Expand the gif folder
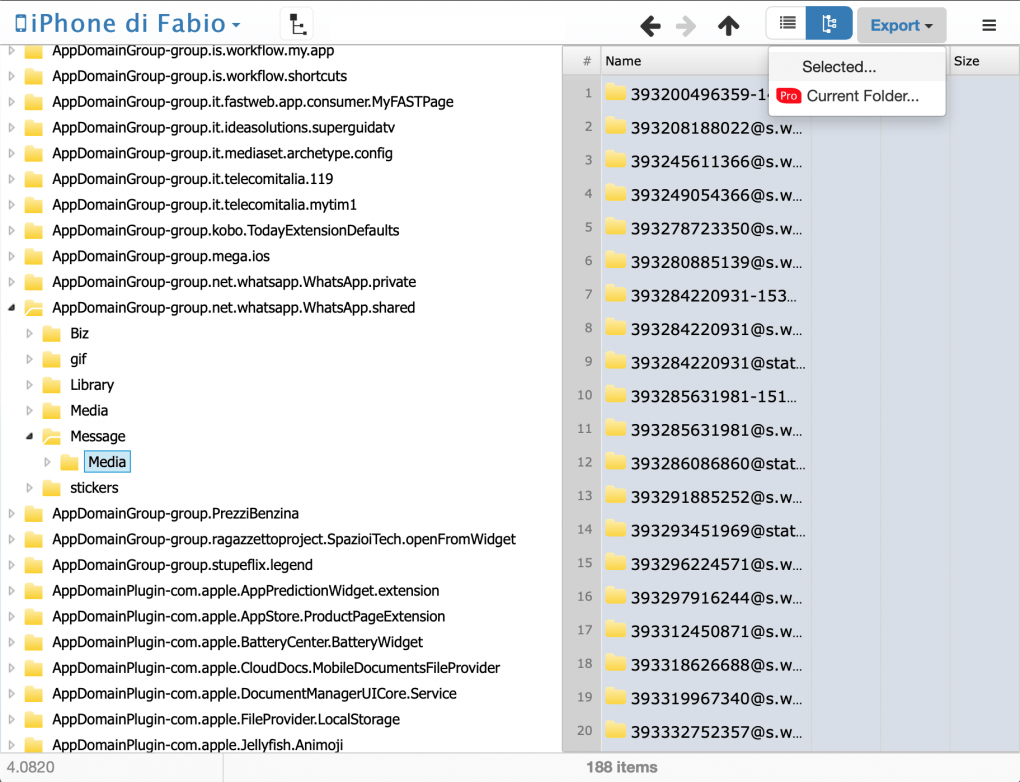The image size is (1020, 782). (29, 359)
